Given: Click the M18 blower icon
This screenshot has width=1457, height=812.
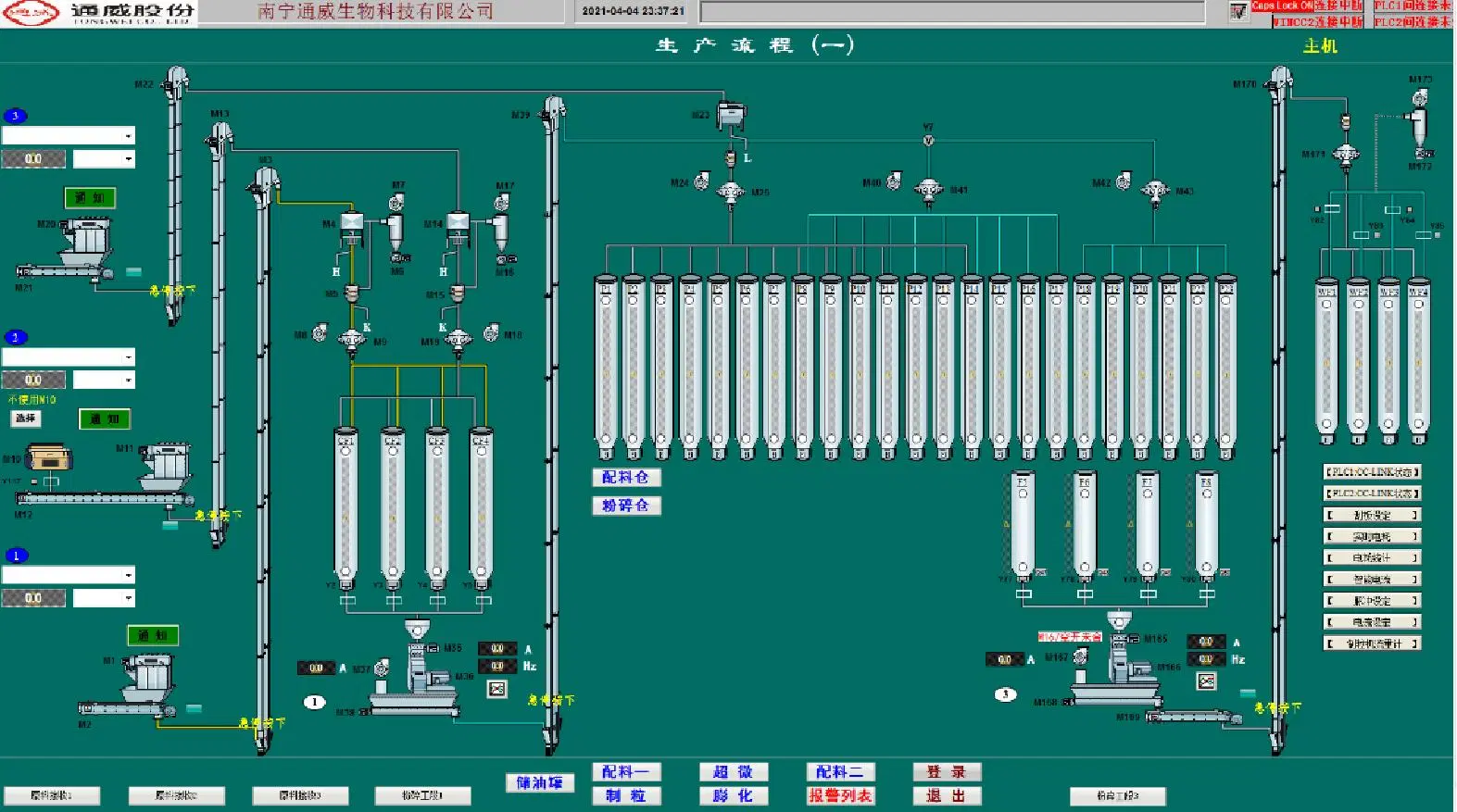Looking at the screenshot, I should coord(491,331).
